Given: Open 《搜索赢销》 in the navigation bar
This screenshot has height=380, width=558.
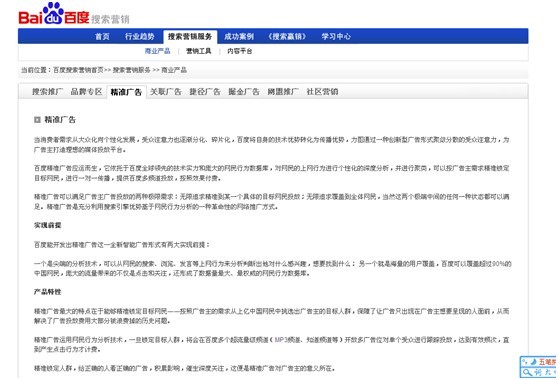Looking at the screenshot, I should (287, 36).
